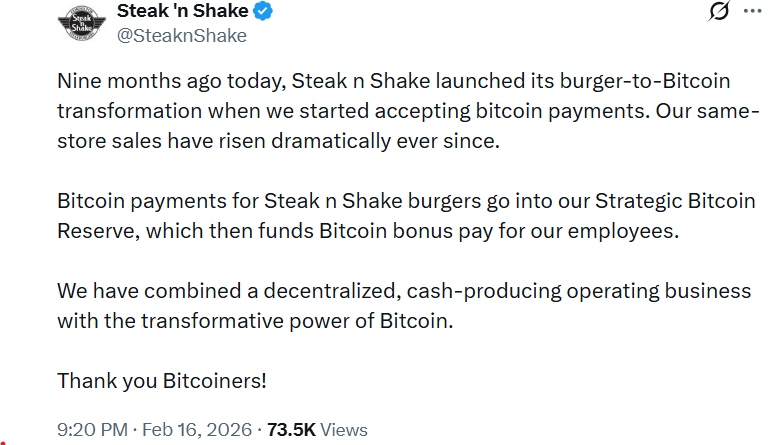Open the Grok explain-post icon
Viewport: 784px width, 445px height.
click(718, 13)
